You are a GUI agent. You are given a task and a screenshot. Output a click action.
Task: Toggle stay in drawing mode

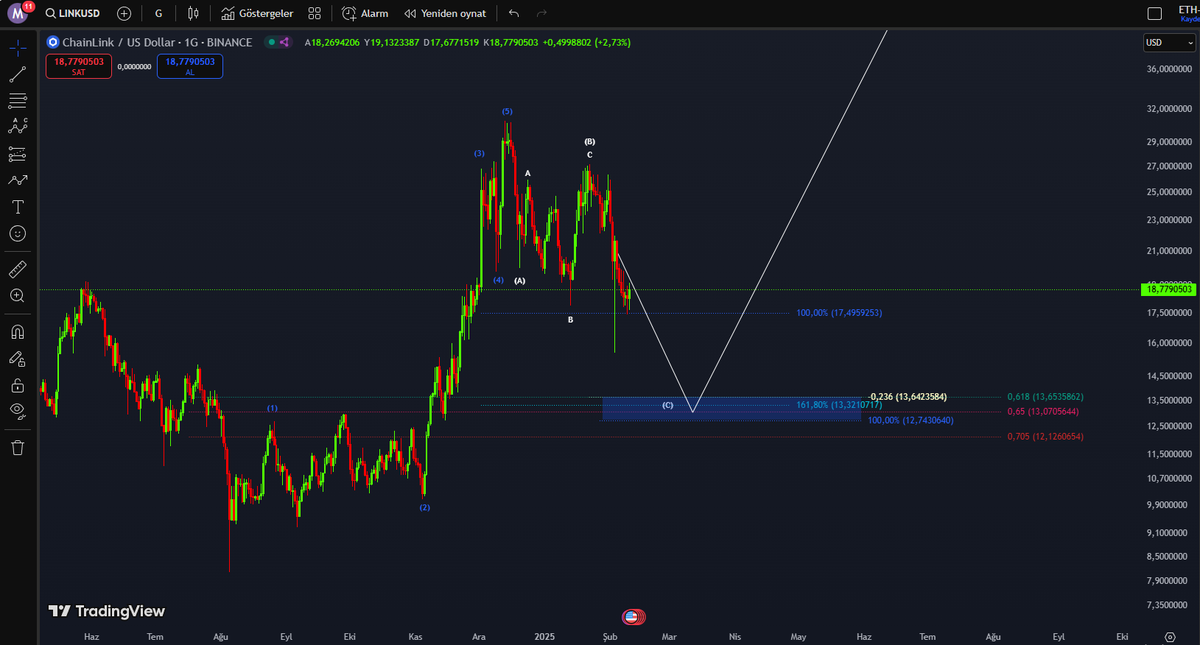click(17, 358)
